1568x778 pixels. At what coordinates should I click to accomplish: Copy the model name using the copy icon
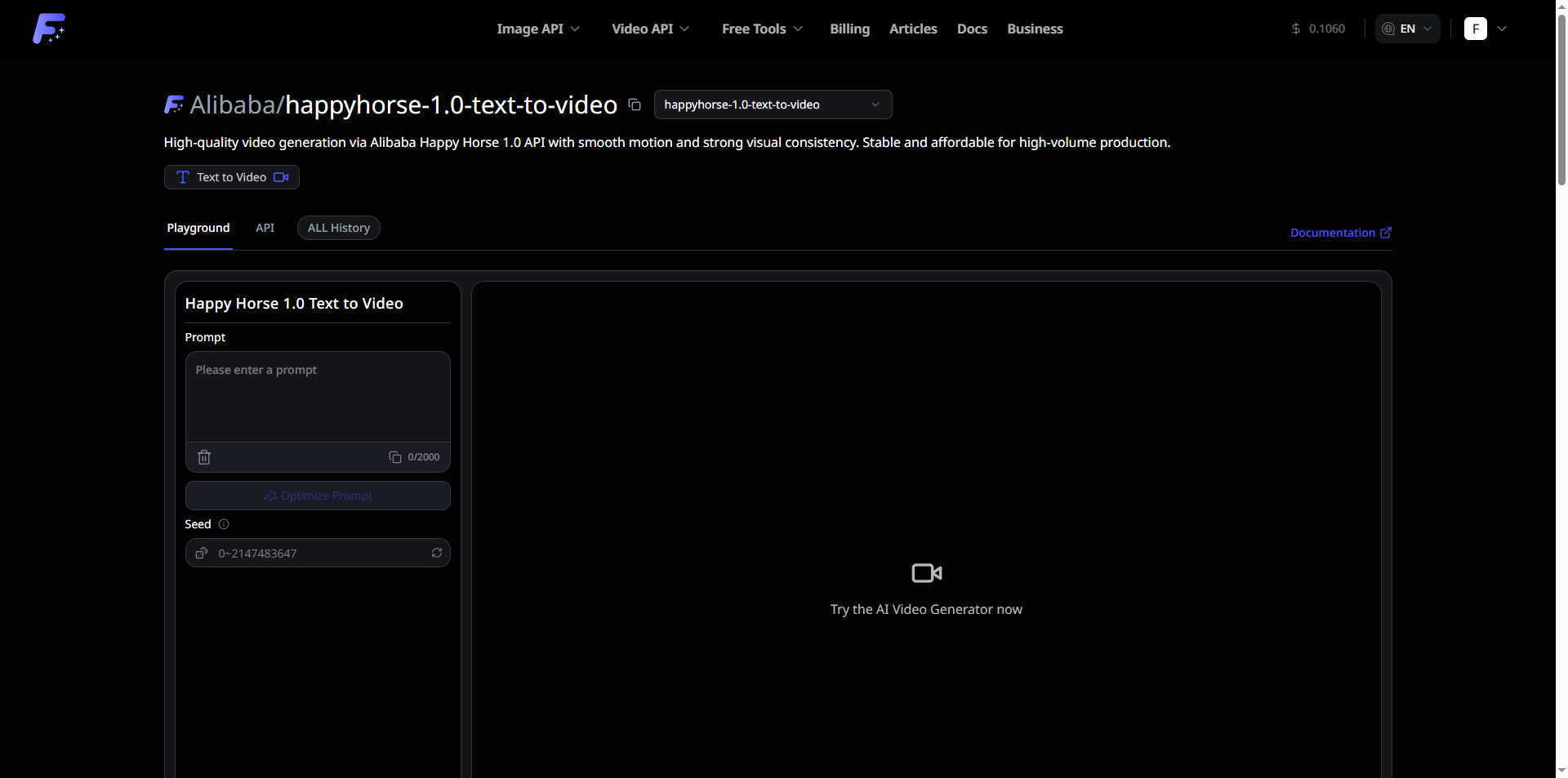(x=635, y=104)
